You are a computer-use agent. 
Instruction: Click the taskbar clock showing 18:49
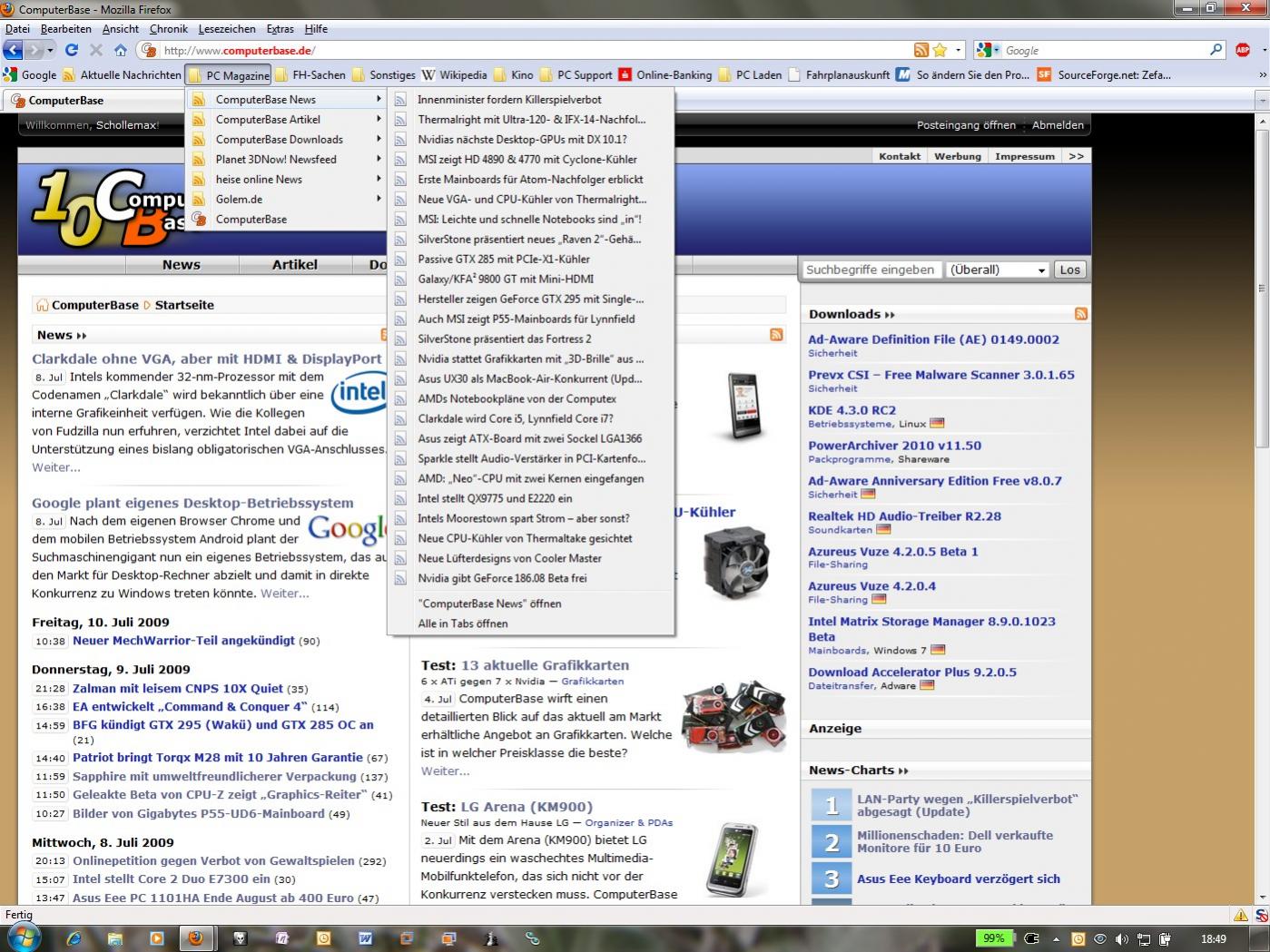(x=1213, y=939)
